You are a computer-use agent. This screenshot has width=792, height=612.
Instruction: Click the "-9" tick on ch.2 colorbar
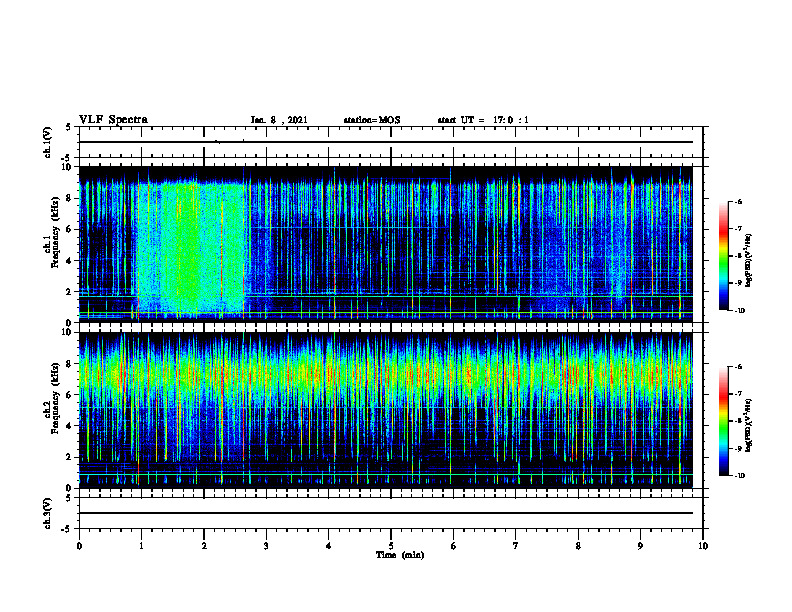[x=737, y=448]
